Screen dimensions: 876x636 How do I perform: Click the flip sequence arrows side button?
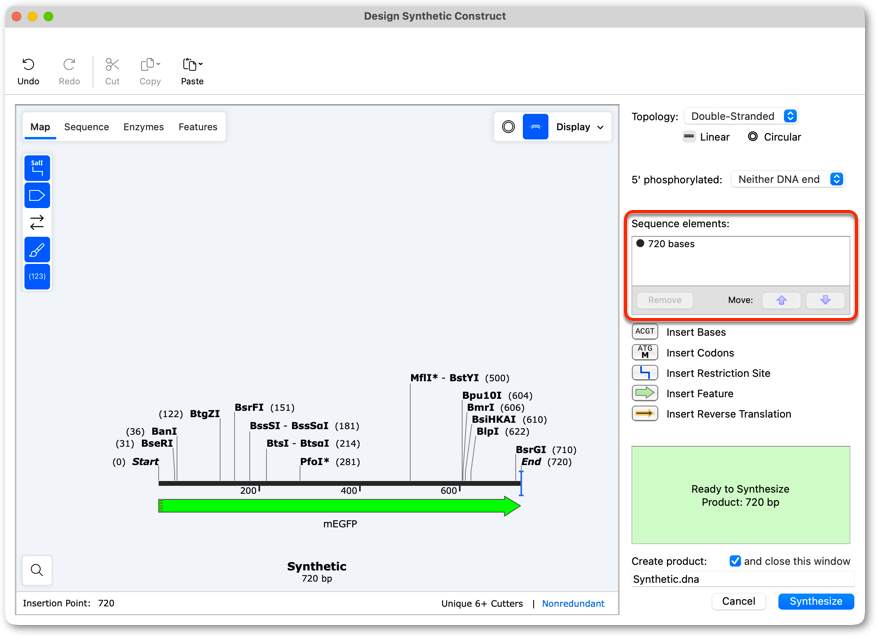pos(37,222)
